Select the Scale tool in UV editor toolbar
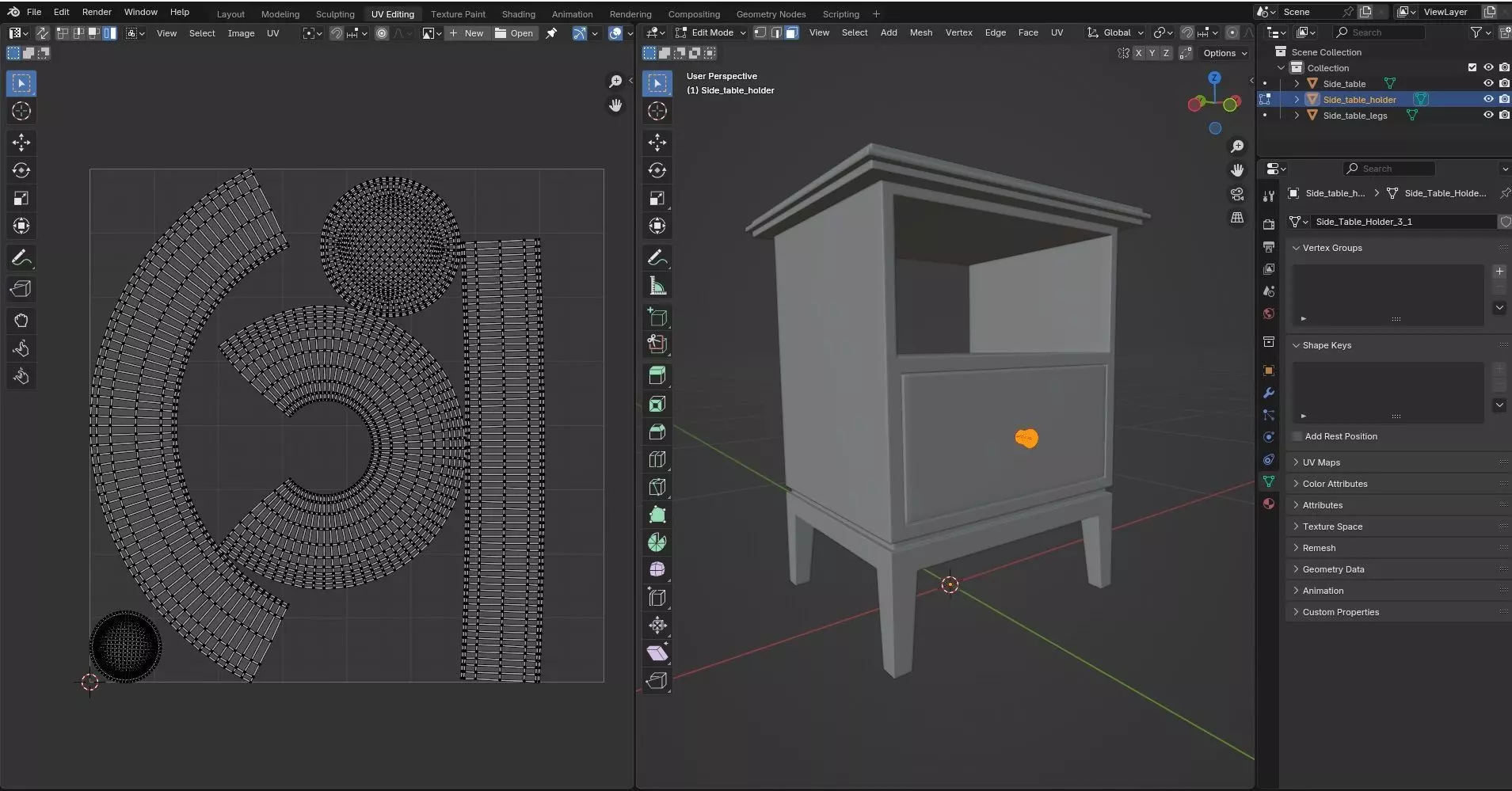This screenshot has width=1512, height=791. 21,198
